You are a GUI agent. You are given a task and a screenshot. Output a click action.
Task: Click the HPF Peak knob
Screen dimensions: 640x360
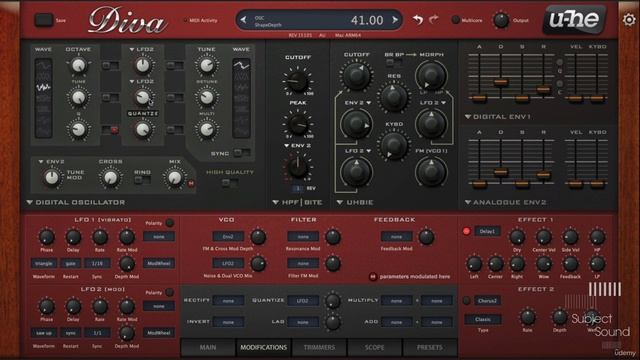click(x=298, y=124)
